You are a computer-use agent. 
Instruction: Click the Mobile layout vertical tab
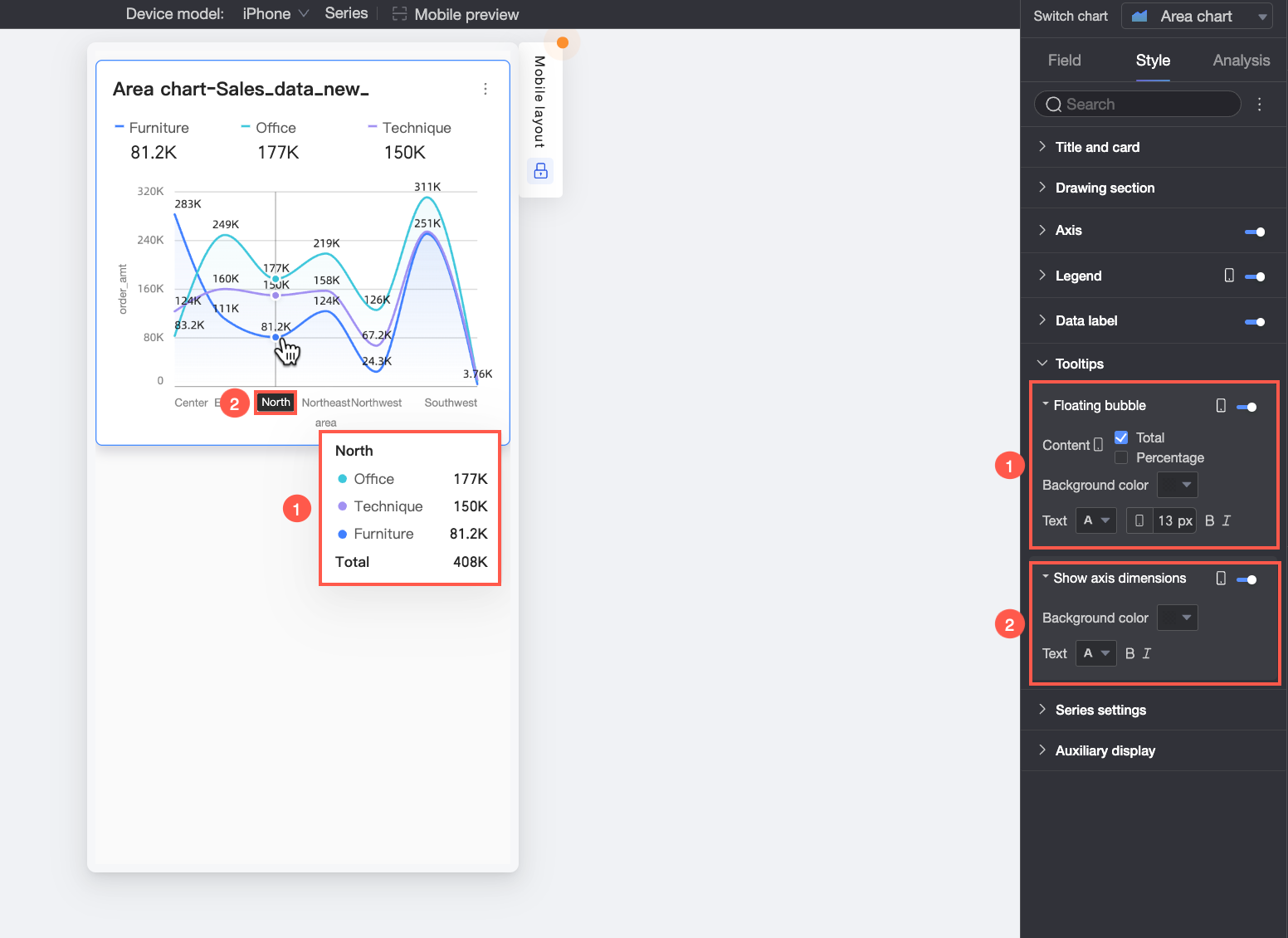(x=539, y=101)
